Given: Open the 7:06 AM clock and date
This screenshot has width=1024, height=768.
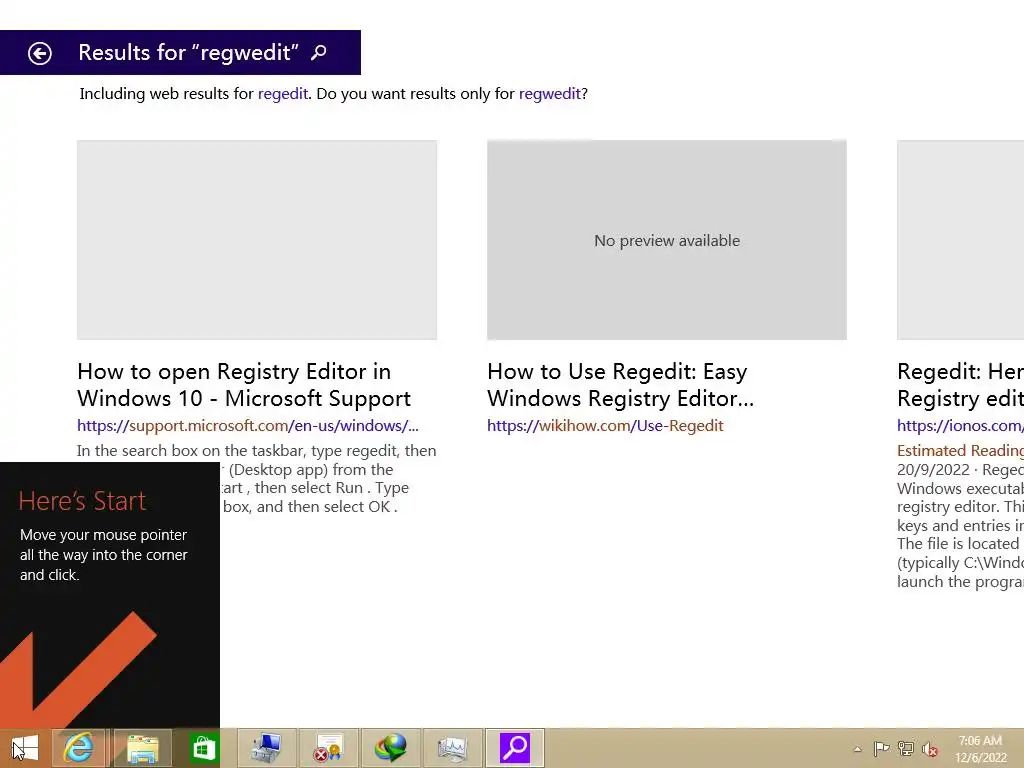Looking at the screenshot, I should click(x=980, y=749).
